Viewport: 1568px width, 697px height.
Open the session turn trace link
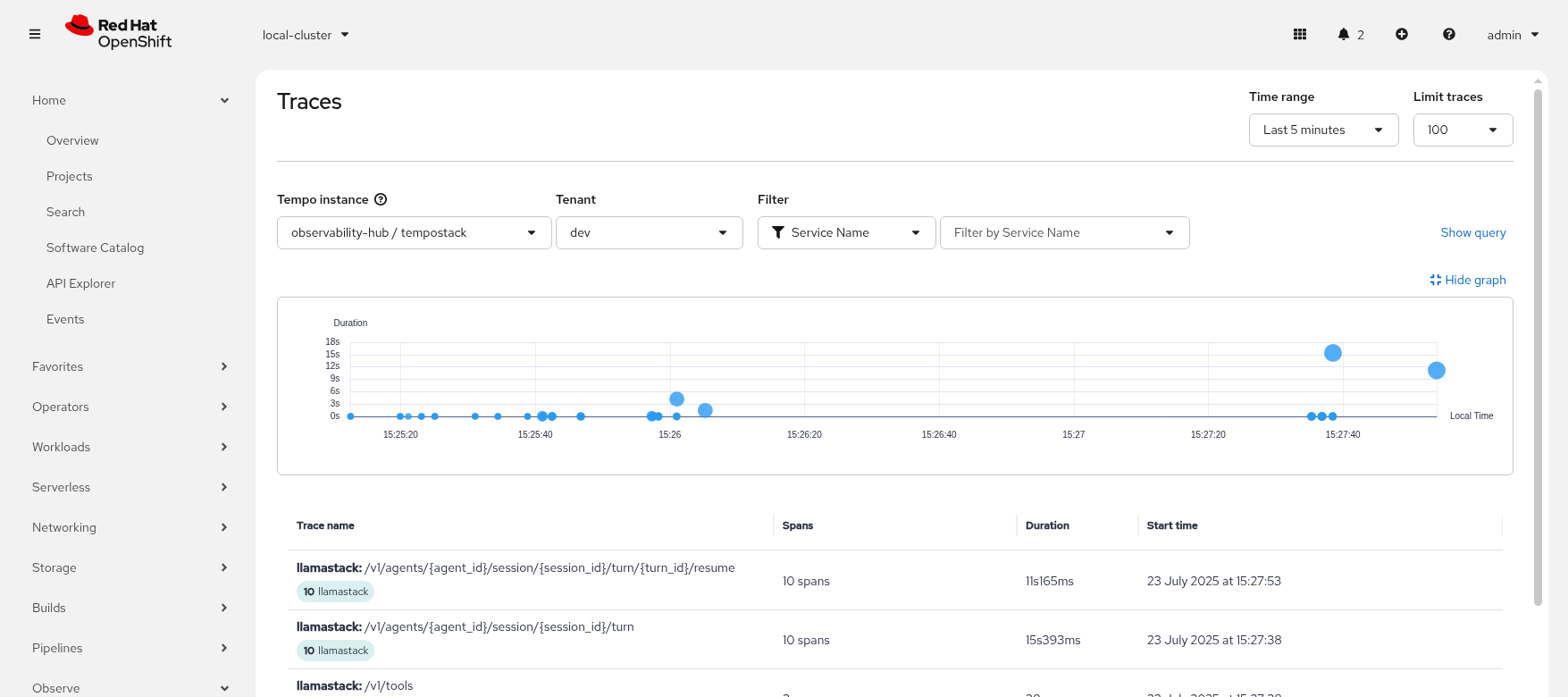click(x=465, y=626)
